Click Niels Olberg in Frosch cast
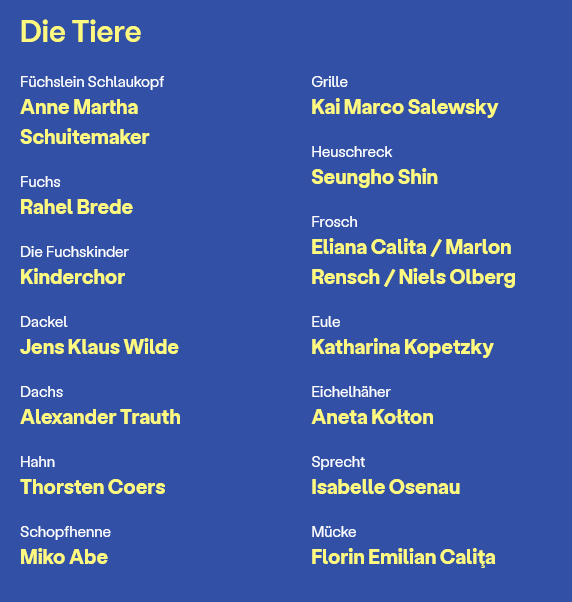 457,277
